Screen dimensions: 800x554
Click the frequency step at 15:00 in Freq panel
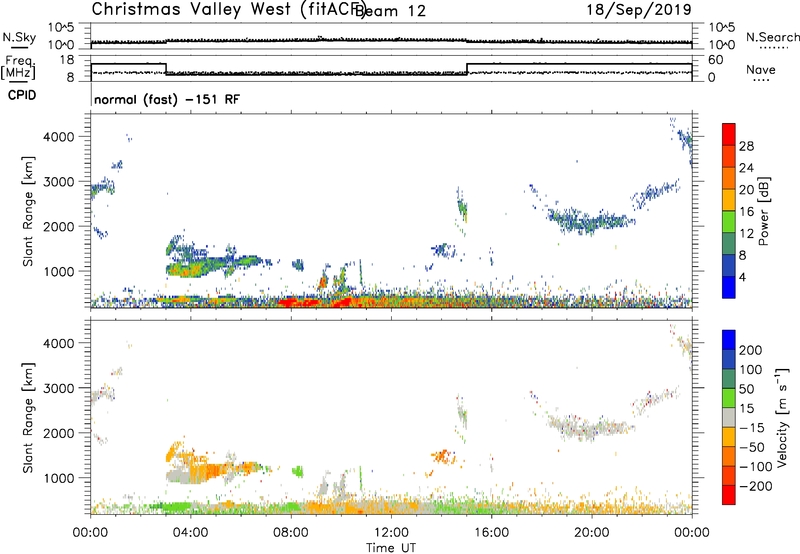pos(467,69)
